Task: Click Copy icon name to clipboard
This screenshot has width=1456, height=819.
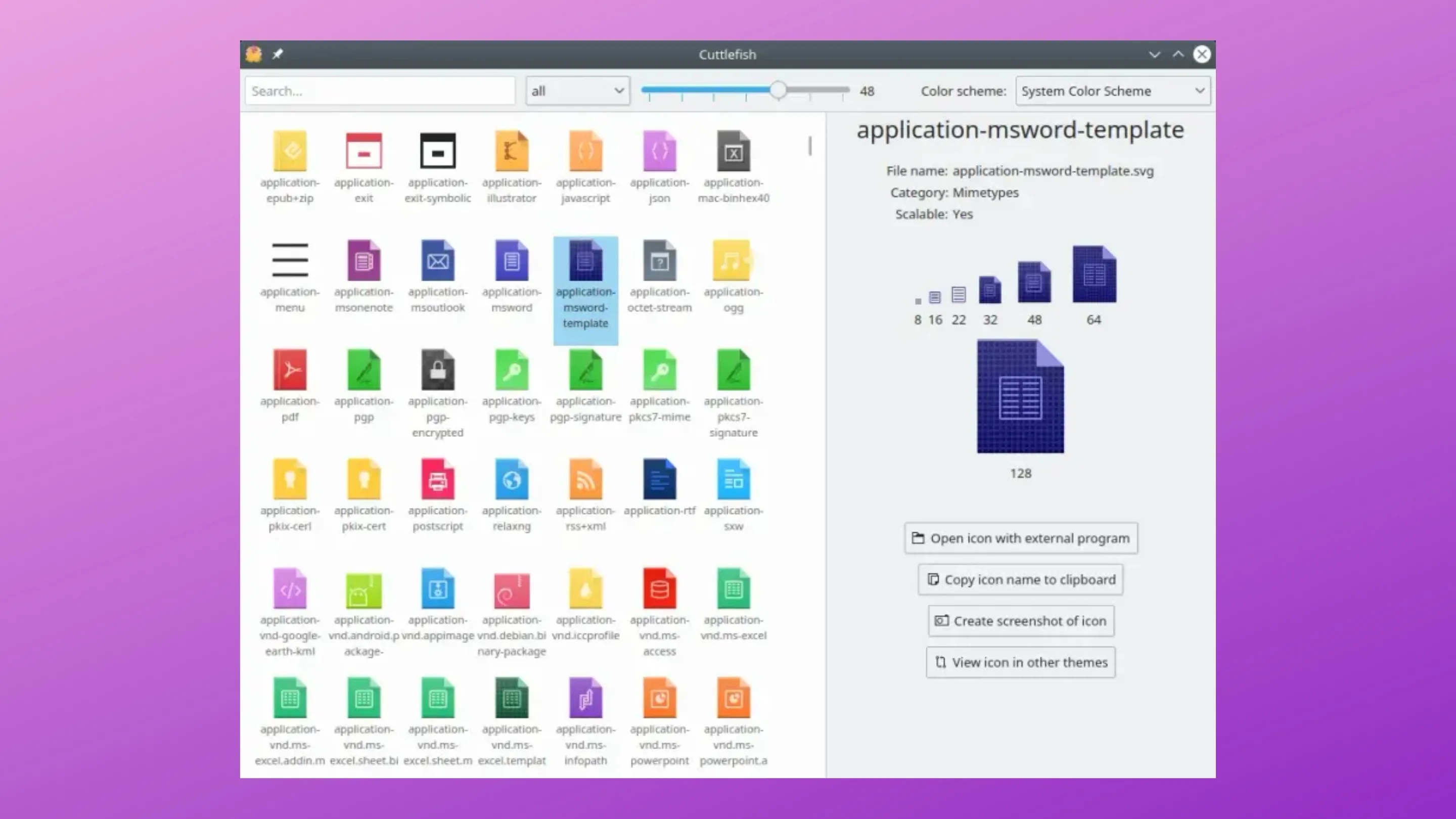Action: point(1021,579)
